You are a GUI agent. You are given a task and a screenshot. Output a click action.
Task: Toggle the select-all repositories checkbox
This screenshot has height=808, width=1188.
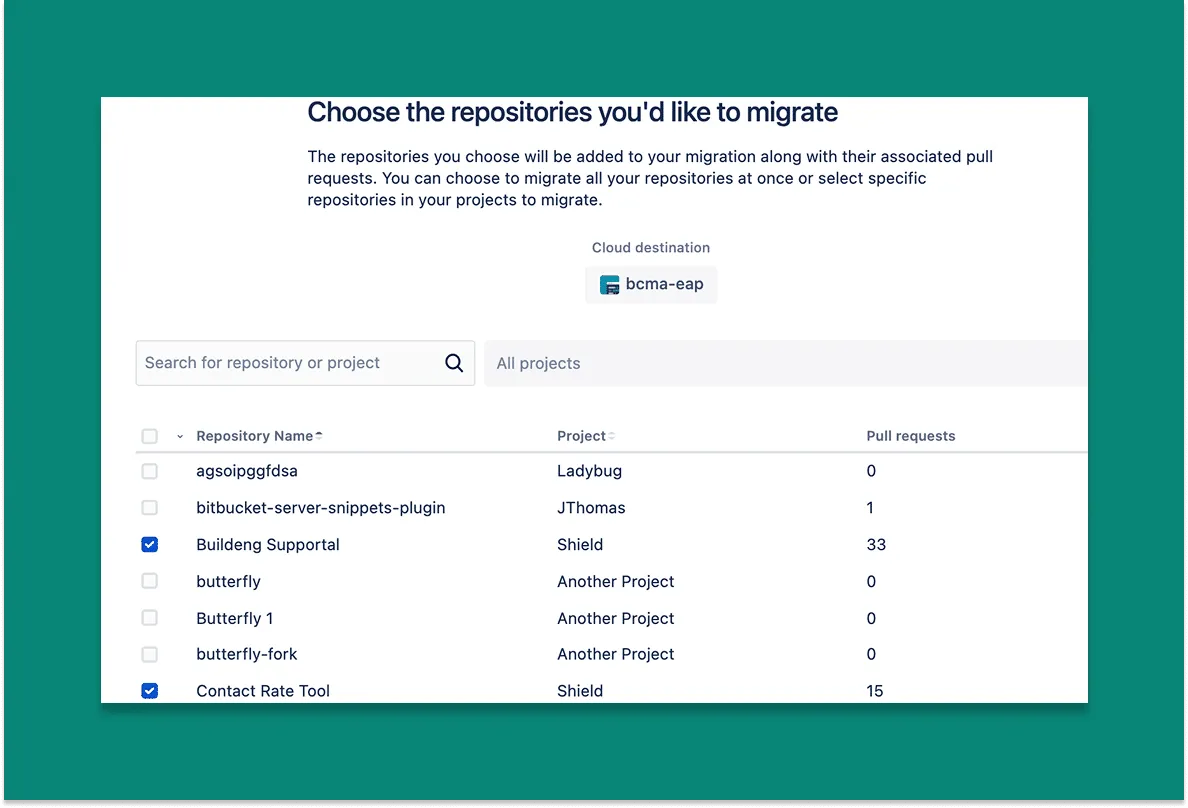tap(150, 436)
